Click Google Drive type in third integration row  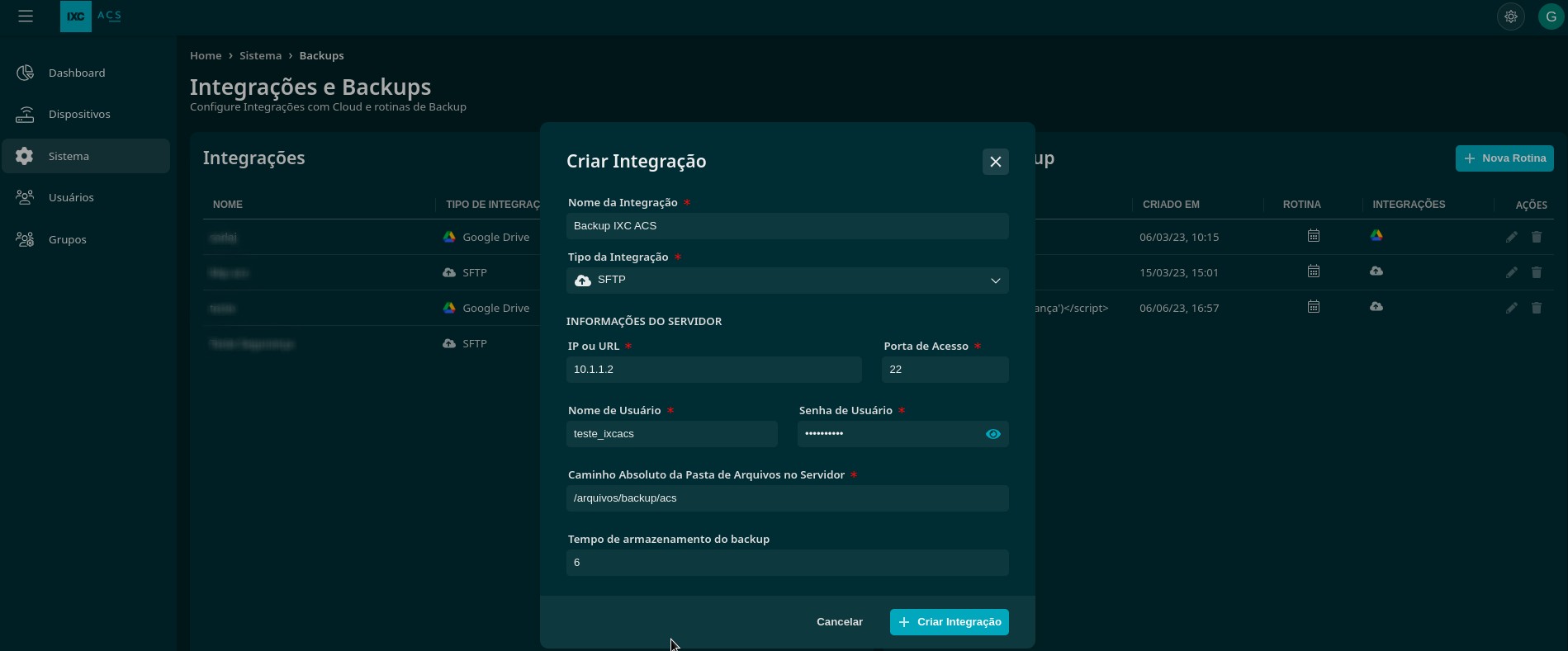click(x=486, y=308)
